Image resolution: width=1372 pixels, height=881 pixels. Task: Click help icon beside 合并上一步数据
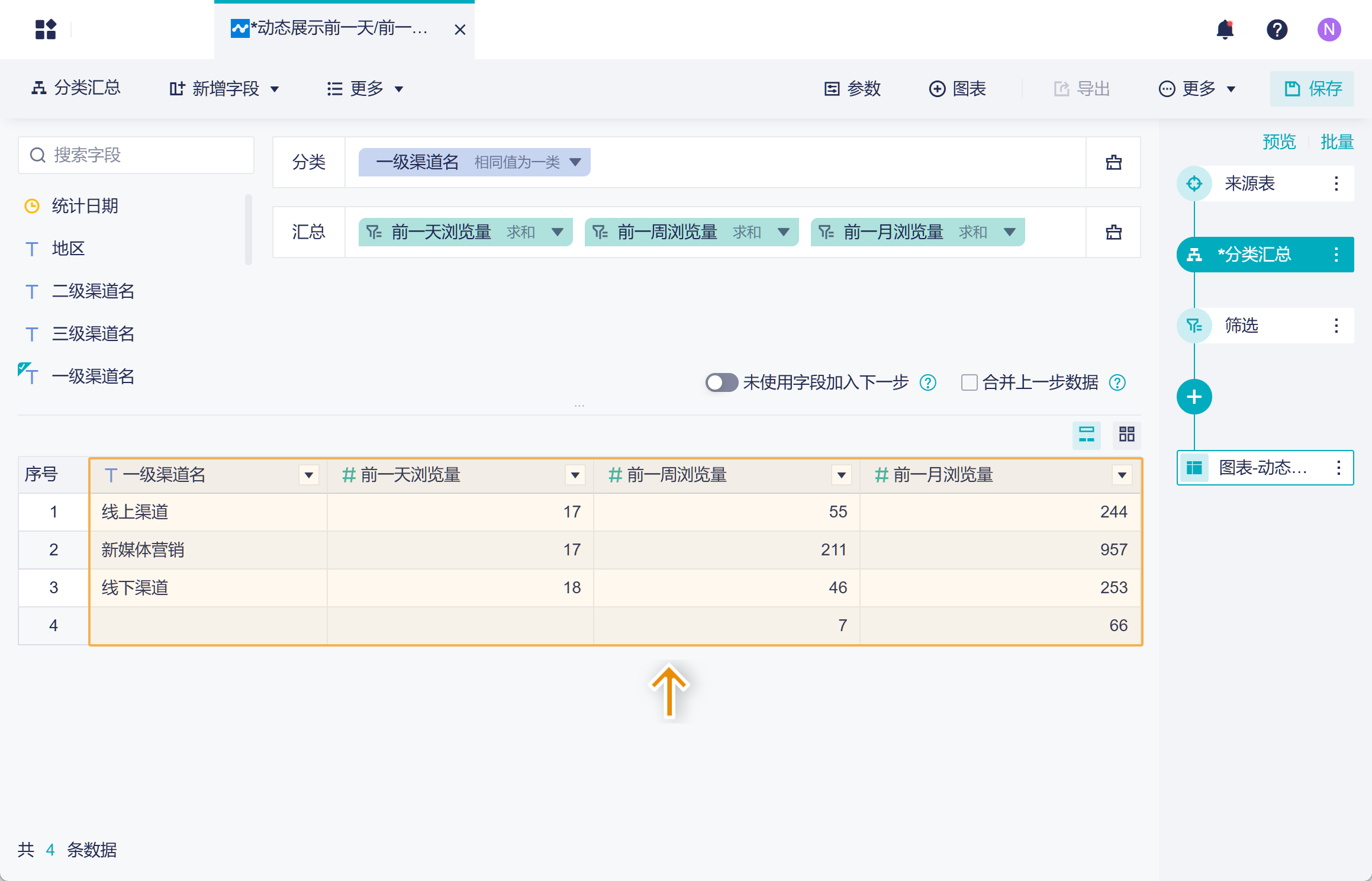pyautogui.click(x=1117, y=382)
